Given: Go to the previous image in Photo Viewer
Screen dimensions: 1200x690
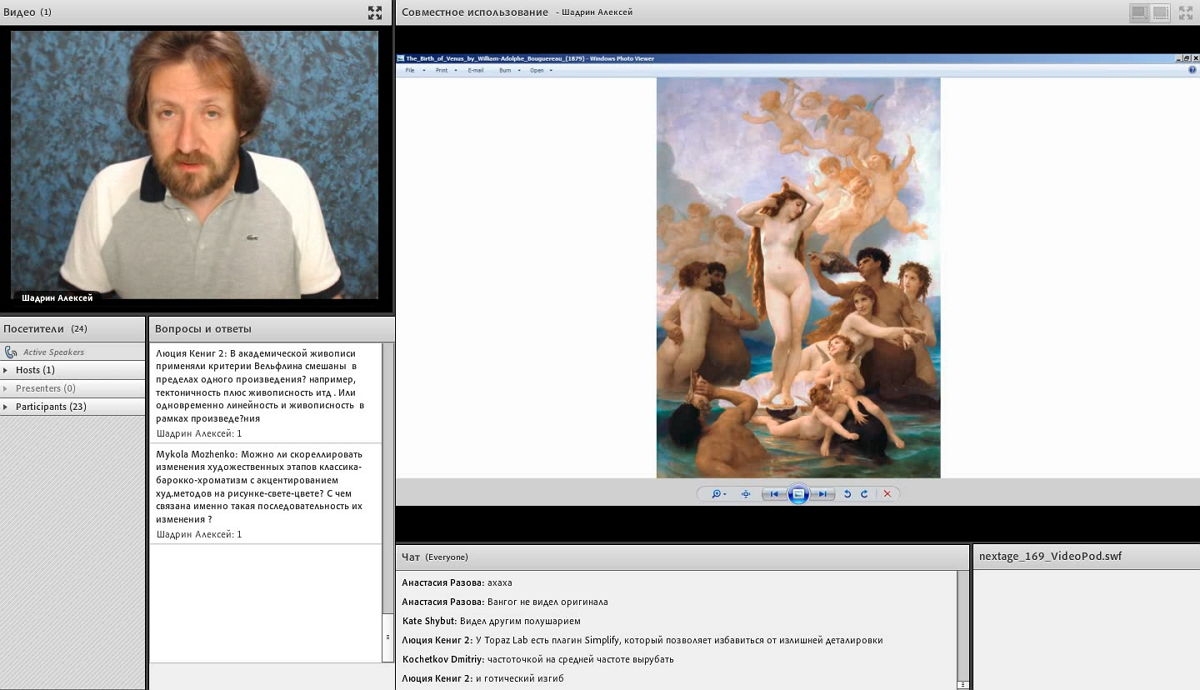Looking at the screenshot, I should pos(774,494).
